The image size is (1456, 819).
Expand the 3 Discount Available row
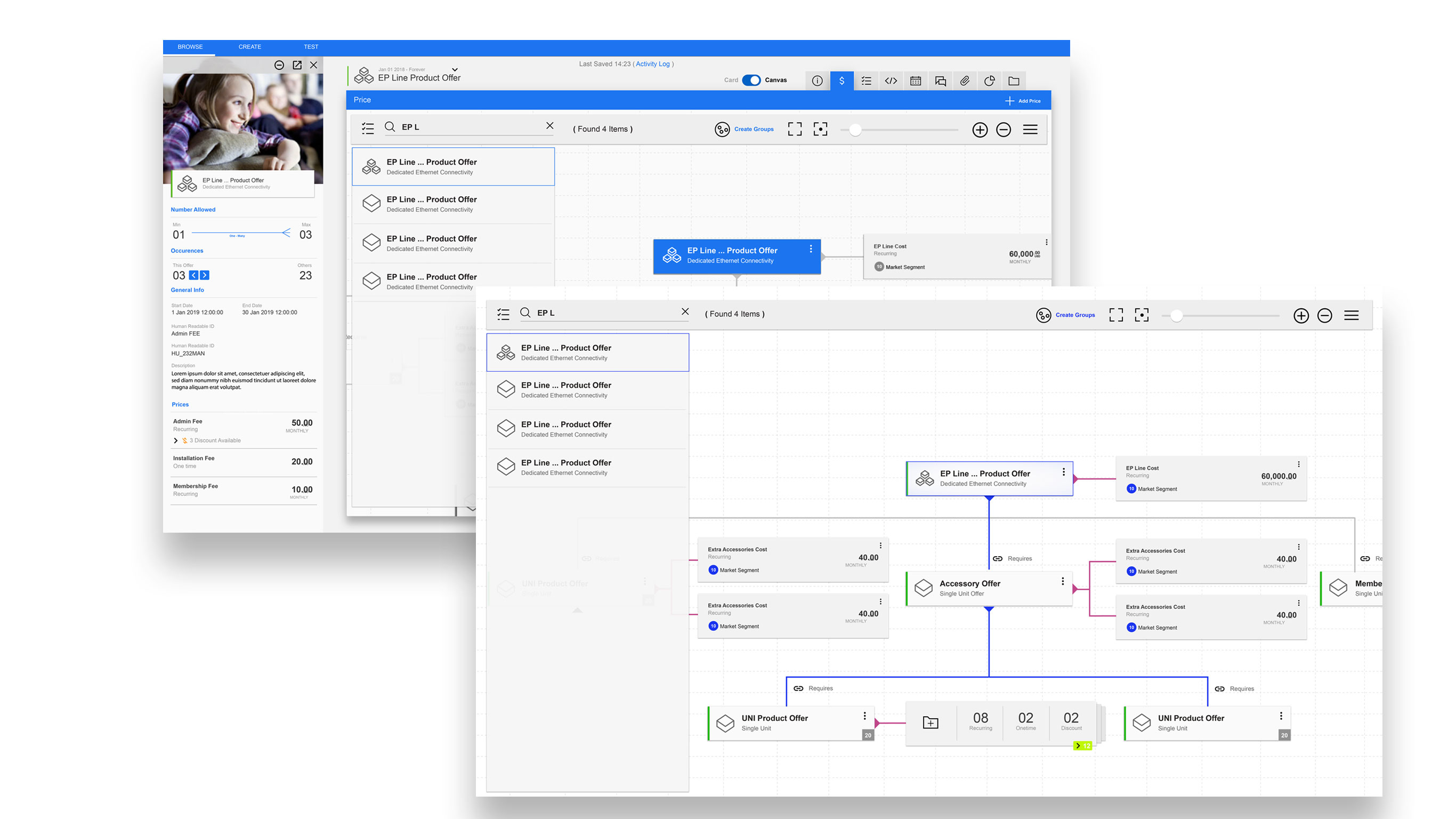click(x=176, y=440)
